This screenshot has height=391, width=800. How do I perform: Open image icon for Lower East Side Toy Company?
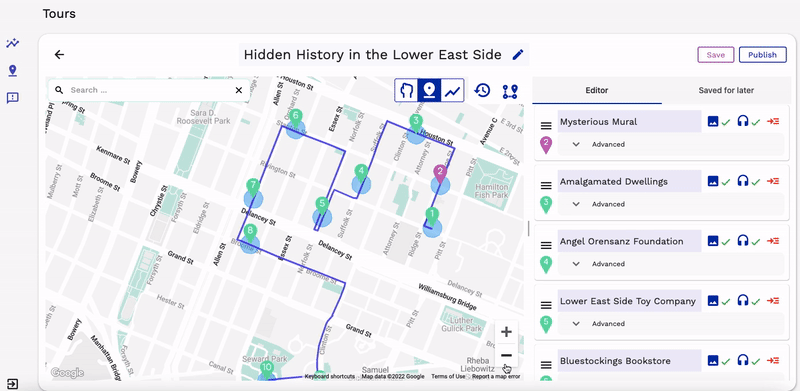[713, 301]
